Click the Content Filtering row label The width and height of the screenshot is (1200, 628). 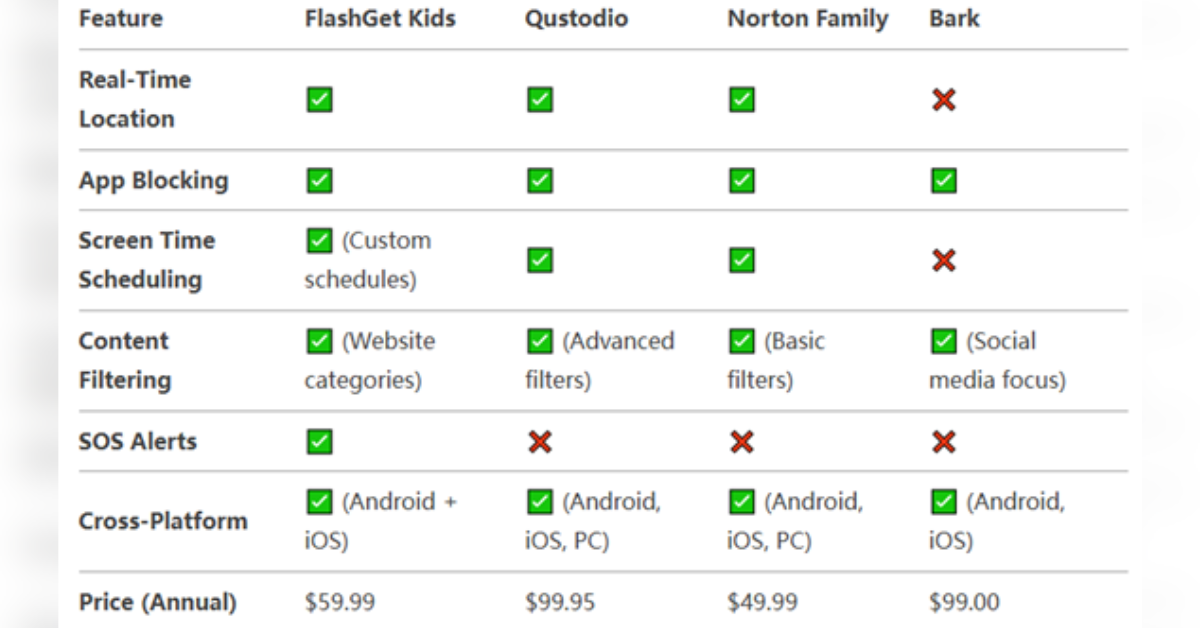pyautogui.click(x=125, y=360)
